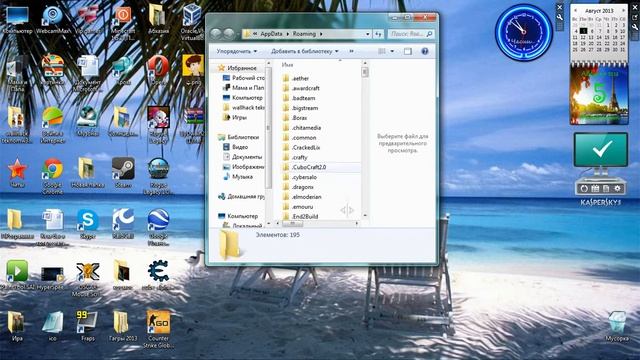The image size is (640, 360).
Task: Open the Гагры 2013 desktop folder
Action: coord(123,326)
